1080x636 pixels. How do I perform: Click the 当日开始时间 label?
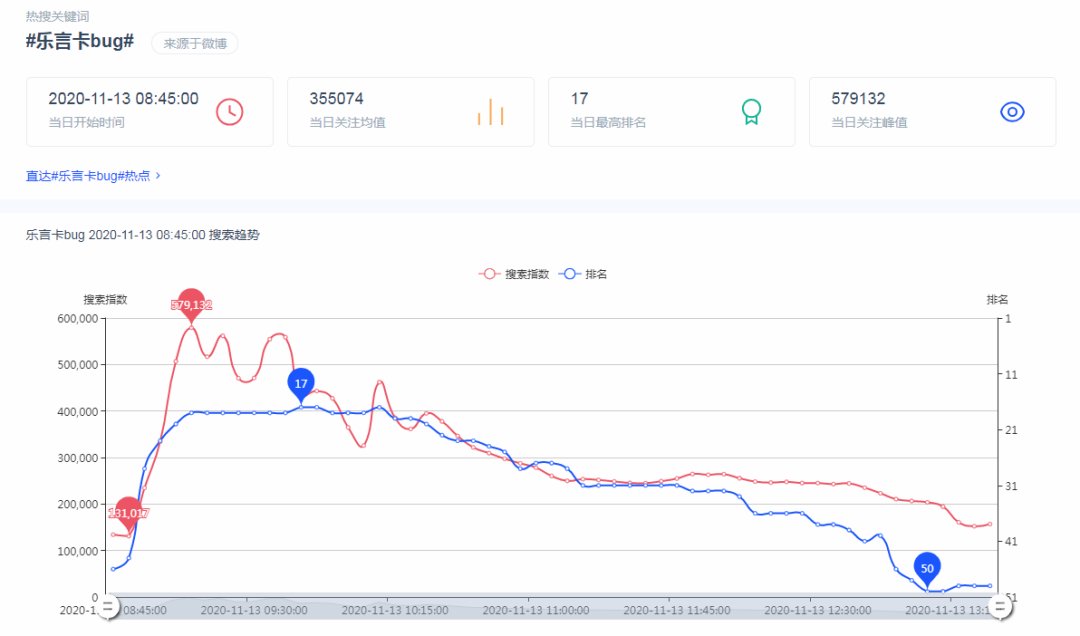[86, 123]
